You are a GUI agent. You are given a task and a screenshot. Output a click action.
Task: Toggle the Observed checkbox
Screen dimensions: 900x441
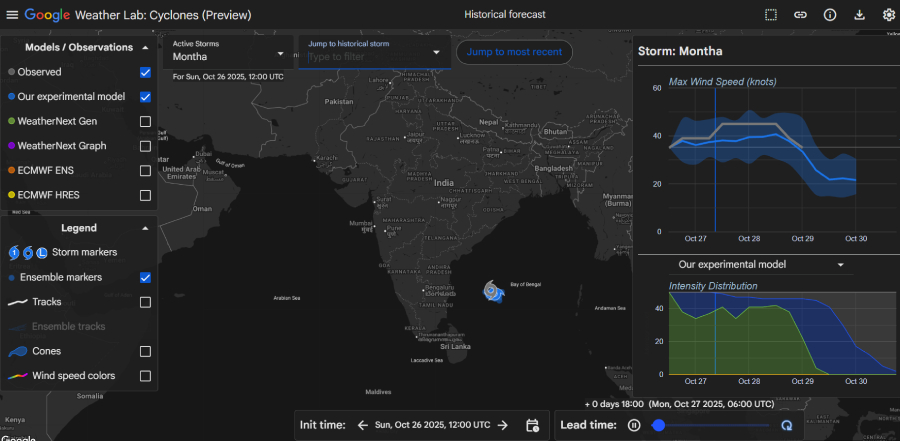(145, 72)
